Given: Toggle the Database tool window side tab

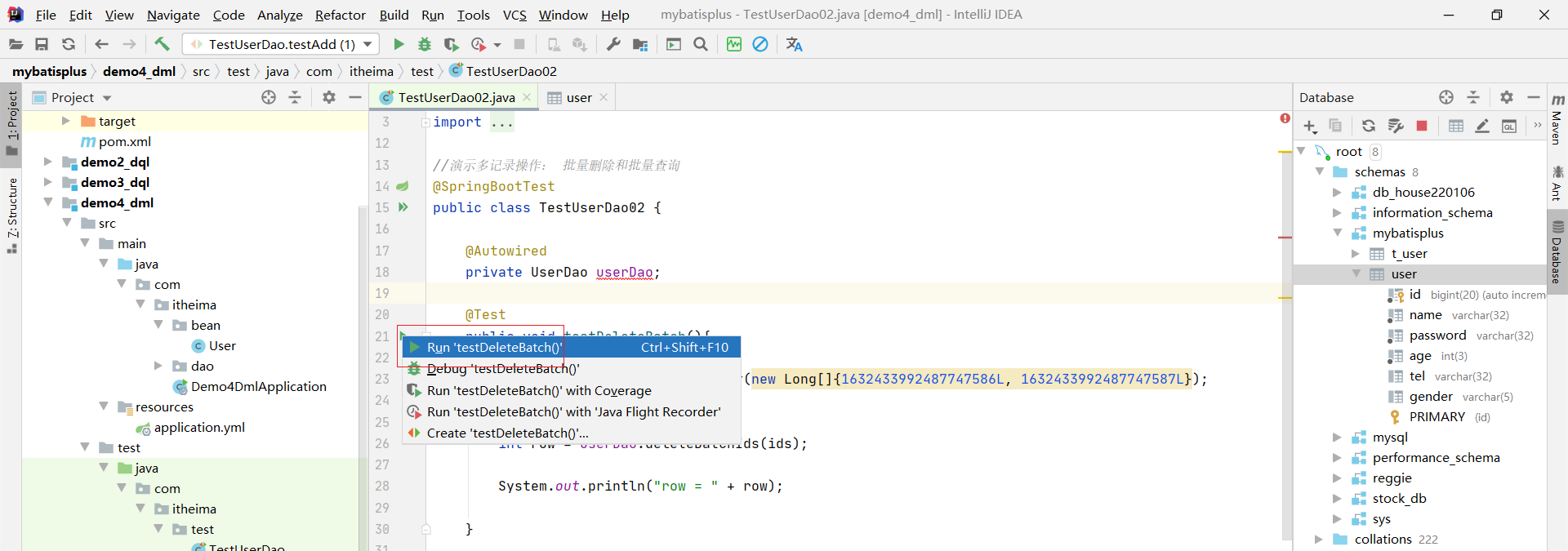Looking at the screenshot, I should tap(1557, 252).
